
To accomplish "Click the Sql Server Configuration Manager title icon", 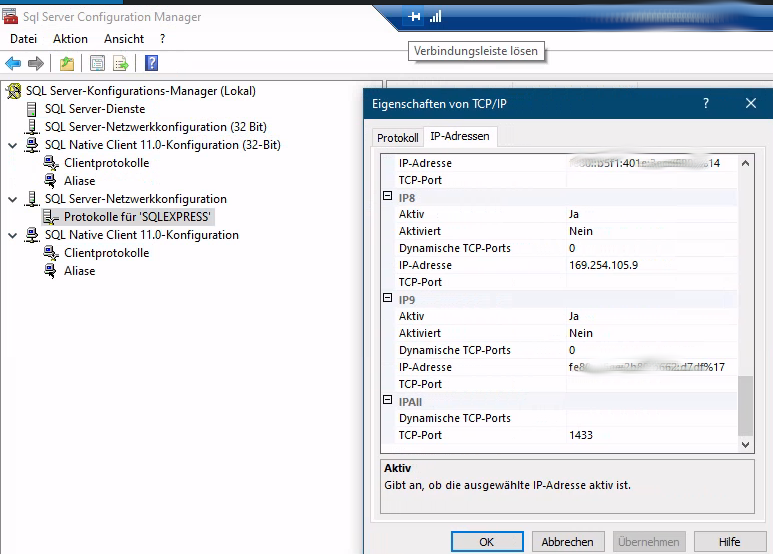I will [10, 16].
